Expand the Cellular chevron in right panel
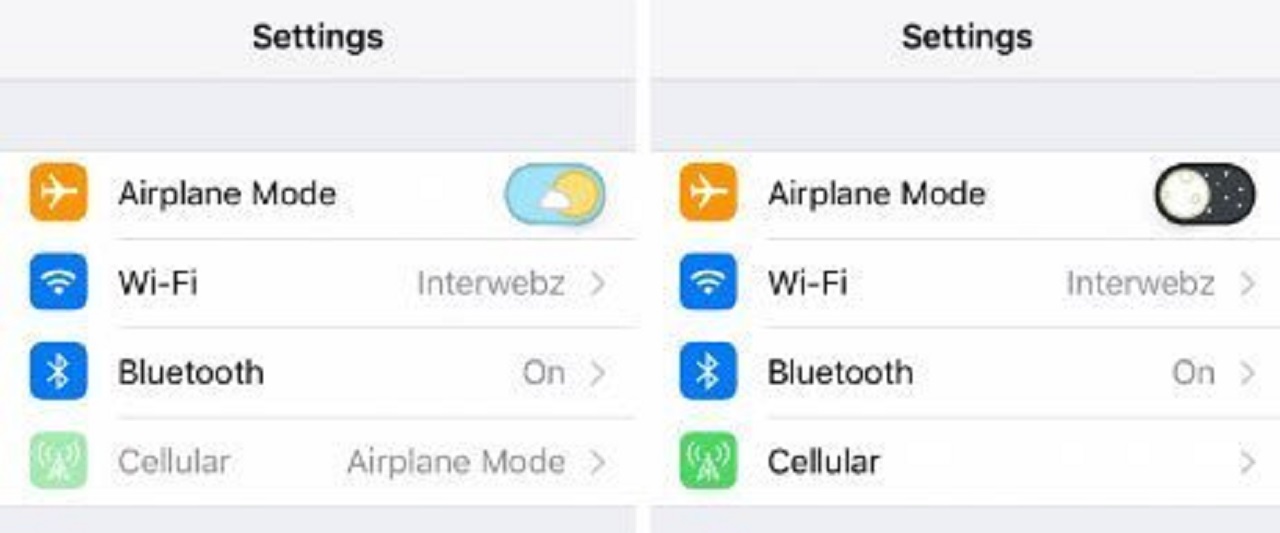 1248,462
